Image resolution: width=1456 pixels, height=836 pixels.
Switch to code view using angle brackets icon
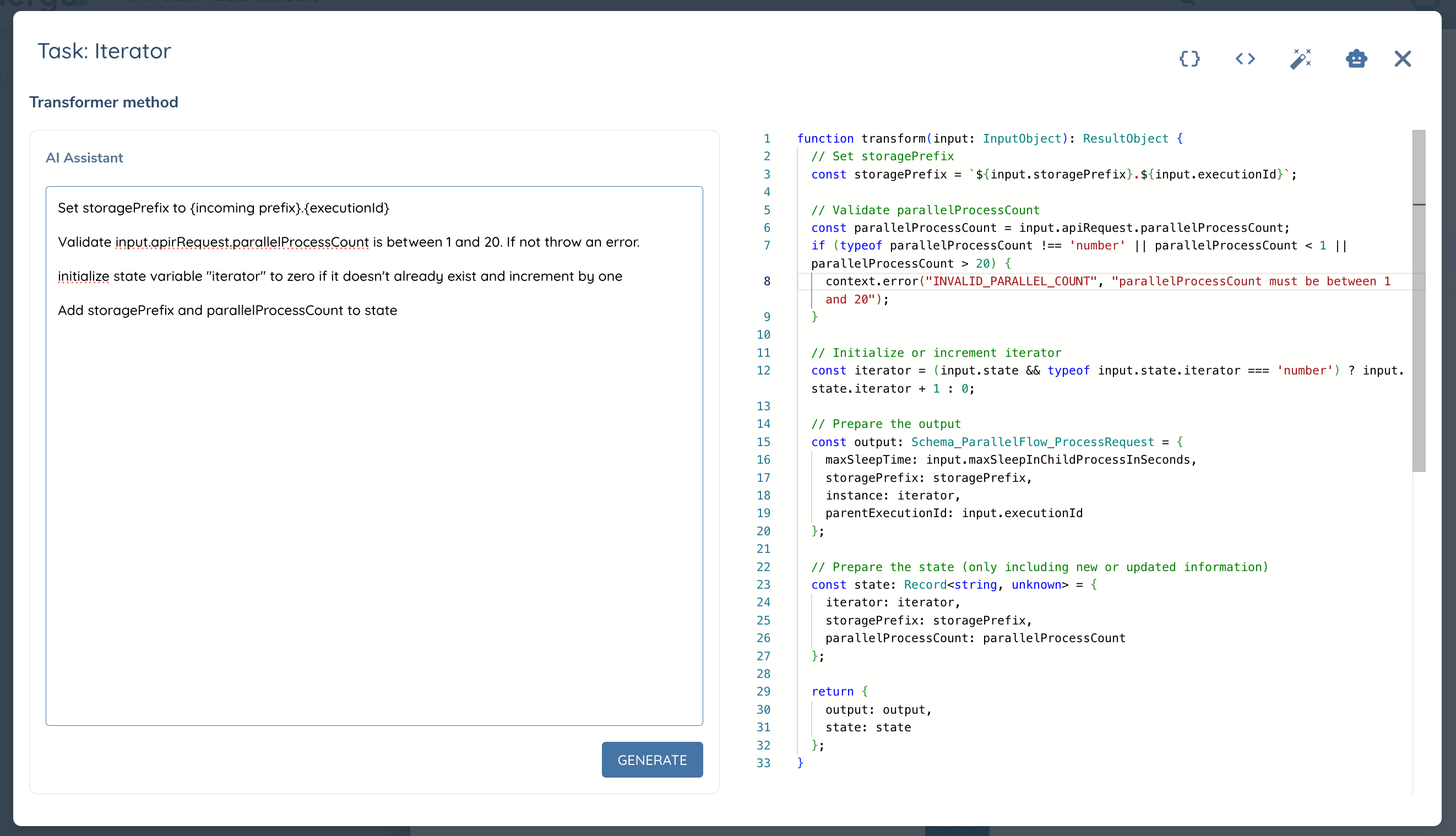pos(1245,58)
